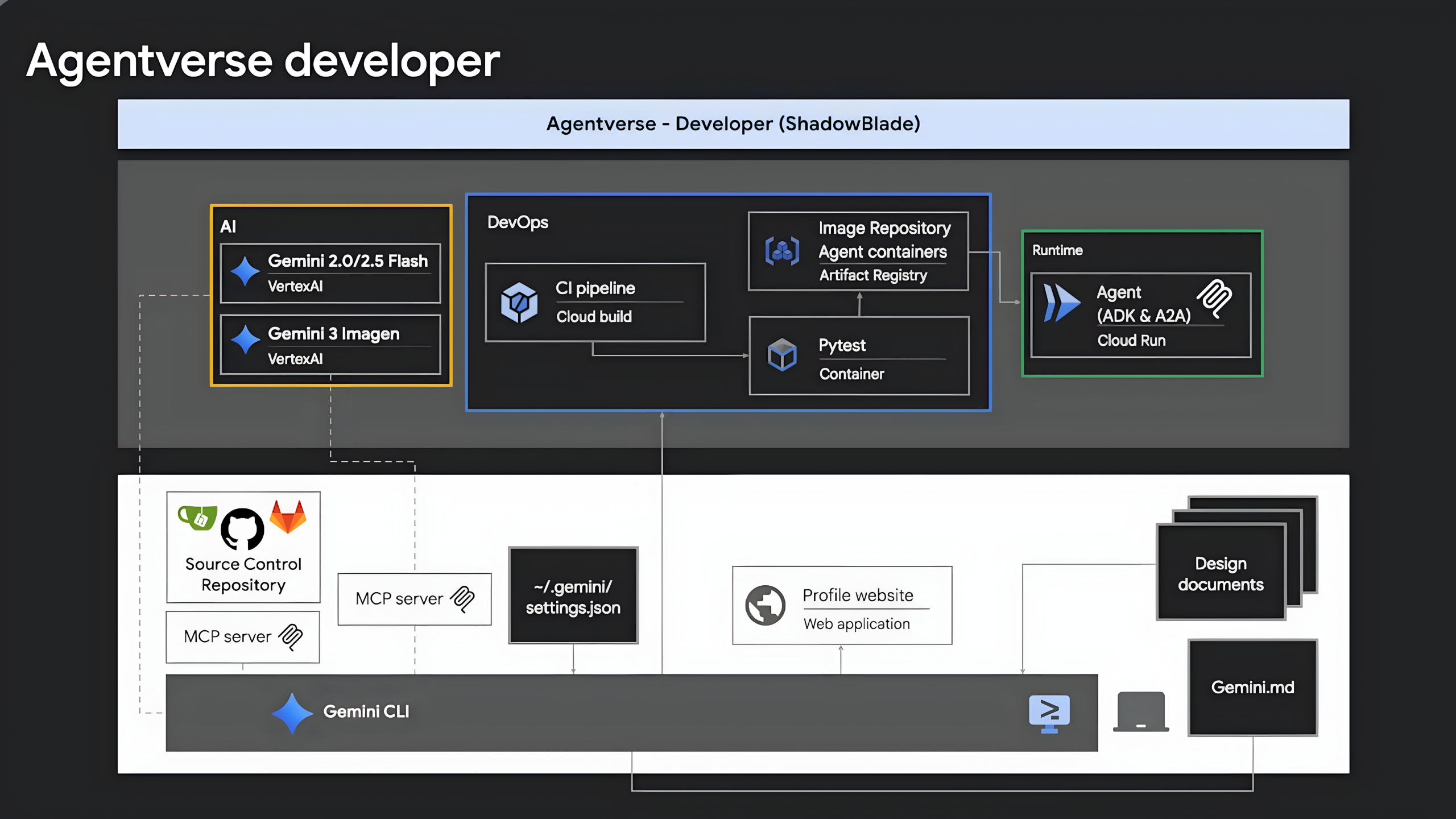Viewport: 1456px width, 819px height.
Task: Click the Pytest Container cube icon
Action: click(782, 355)
